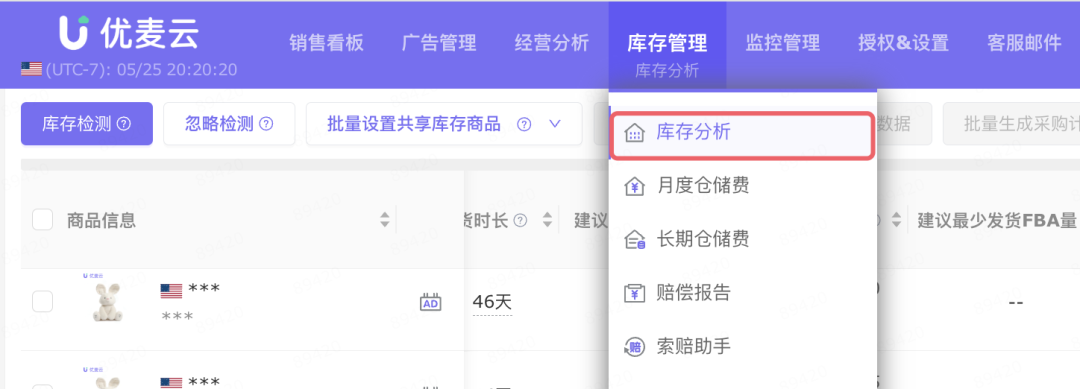Tick the checkbox of the 46天 product row

[x=43, y=302]
